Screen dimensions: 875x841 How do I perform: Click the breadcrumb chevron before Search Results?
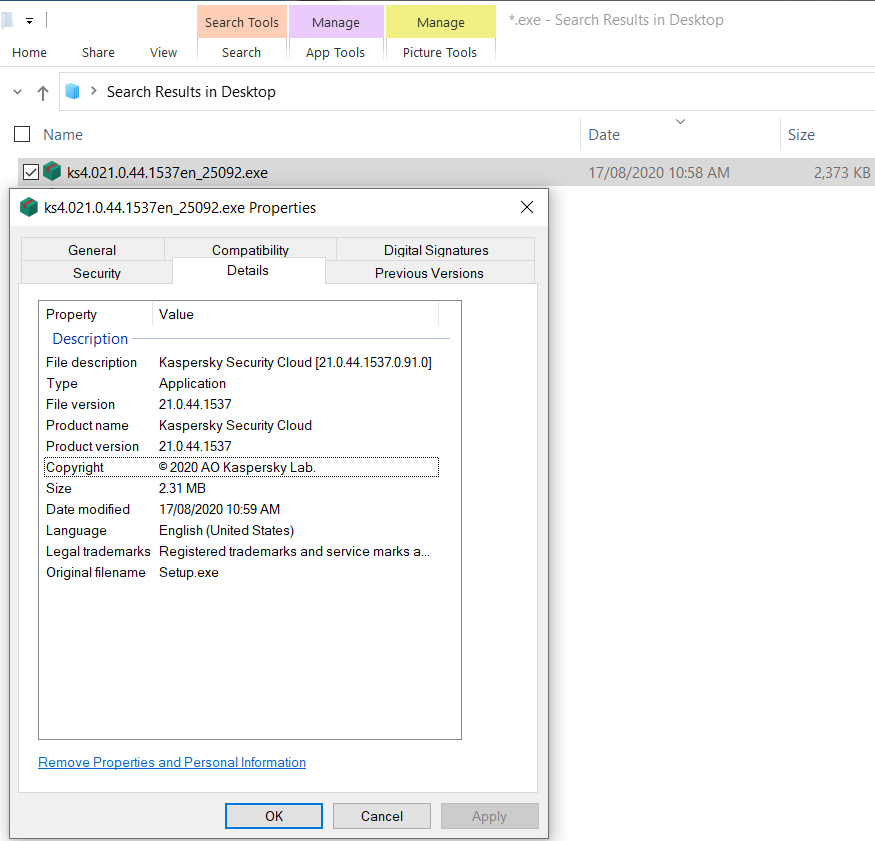click(94, 90)
